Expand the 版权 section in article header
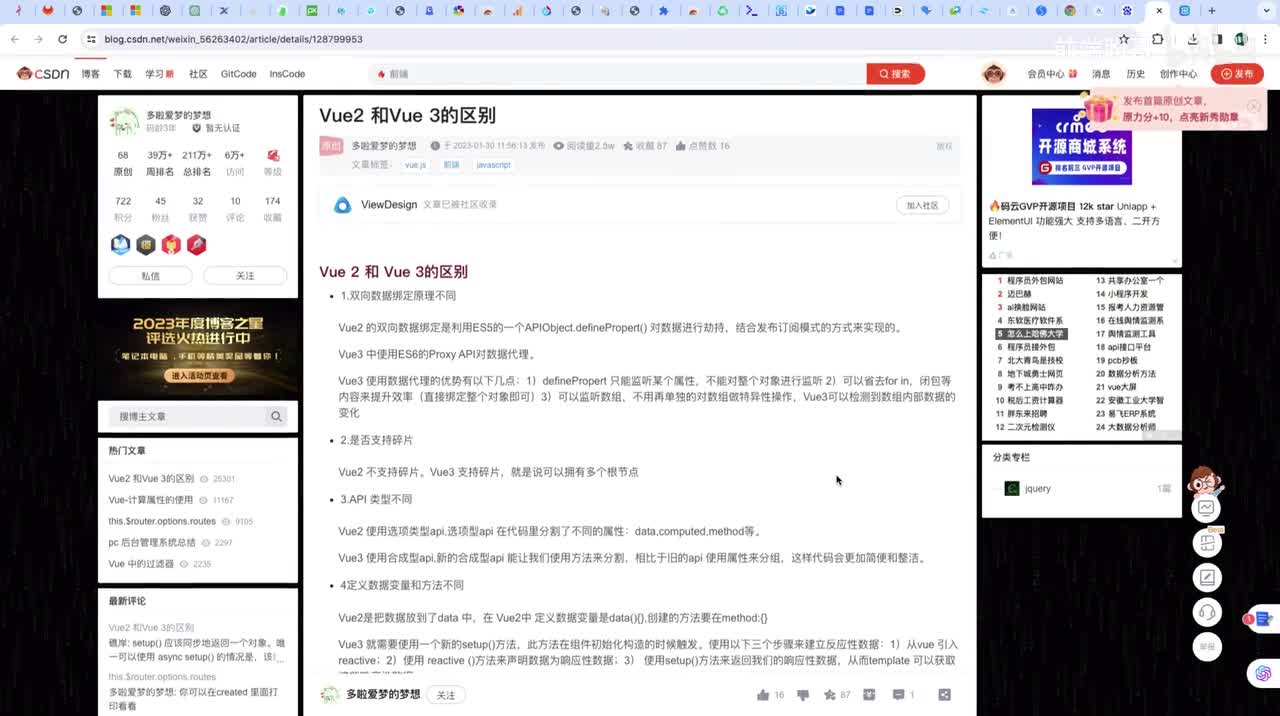Image resolution: width=1280 pixels, height=716 pixels. pyautogui.click(x=943, y=146)
